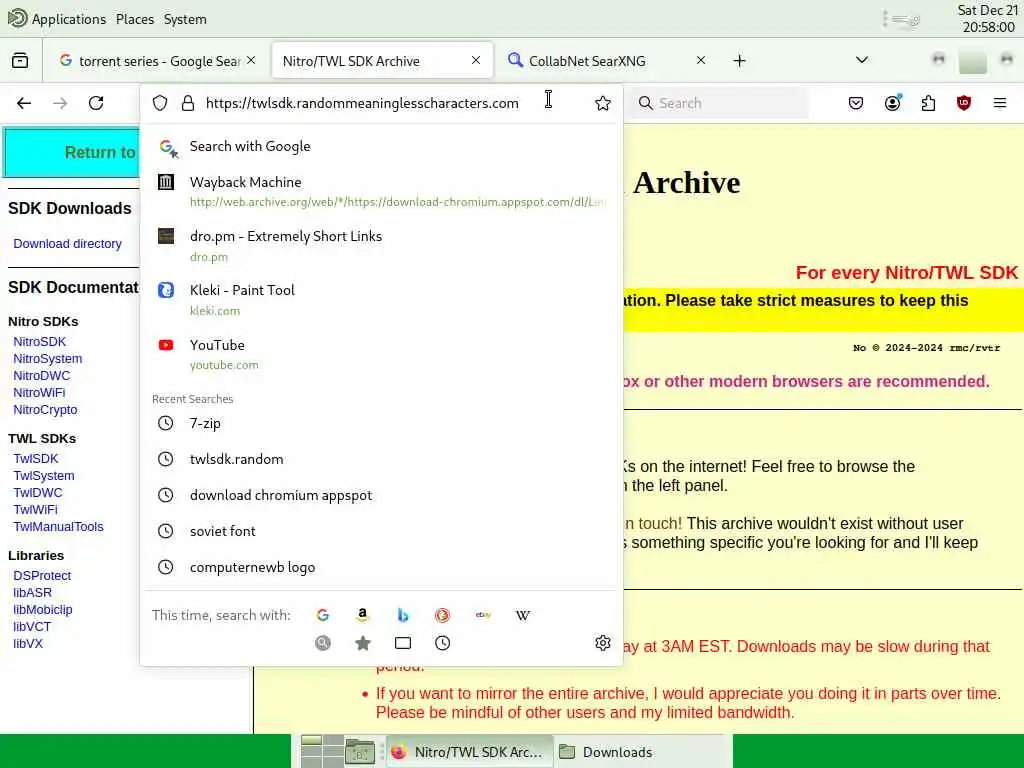Click the toolbar Search box
The width and height of the screenshot is (1024, 768).
[x=718, y=103]
